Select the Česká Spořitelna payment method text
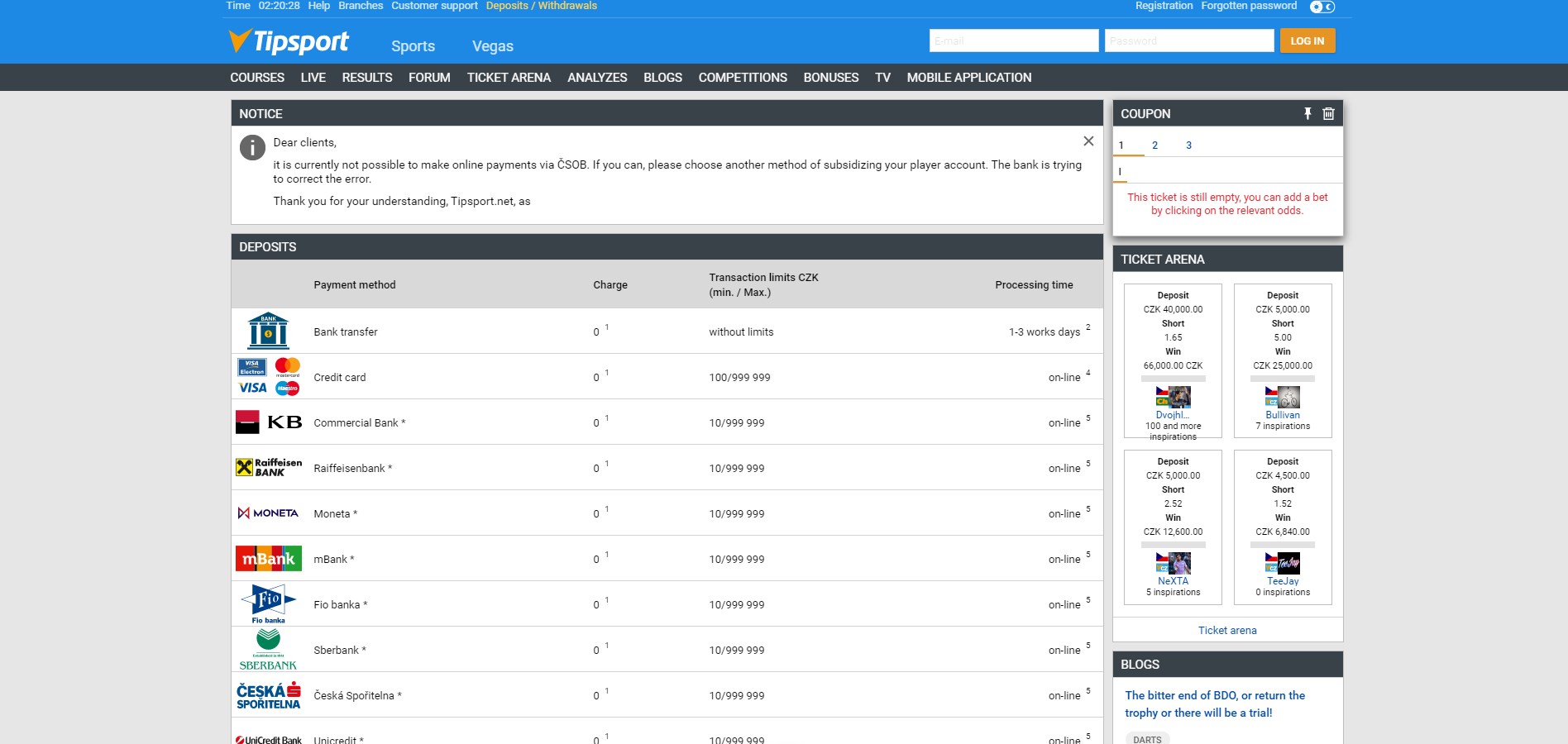 [x=358, y=695]
